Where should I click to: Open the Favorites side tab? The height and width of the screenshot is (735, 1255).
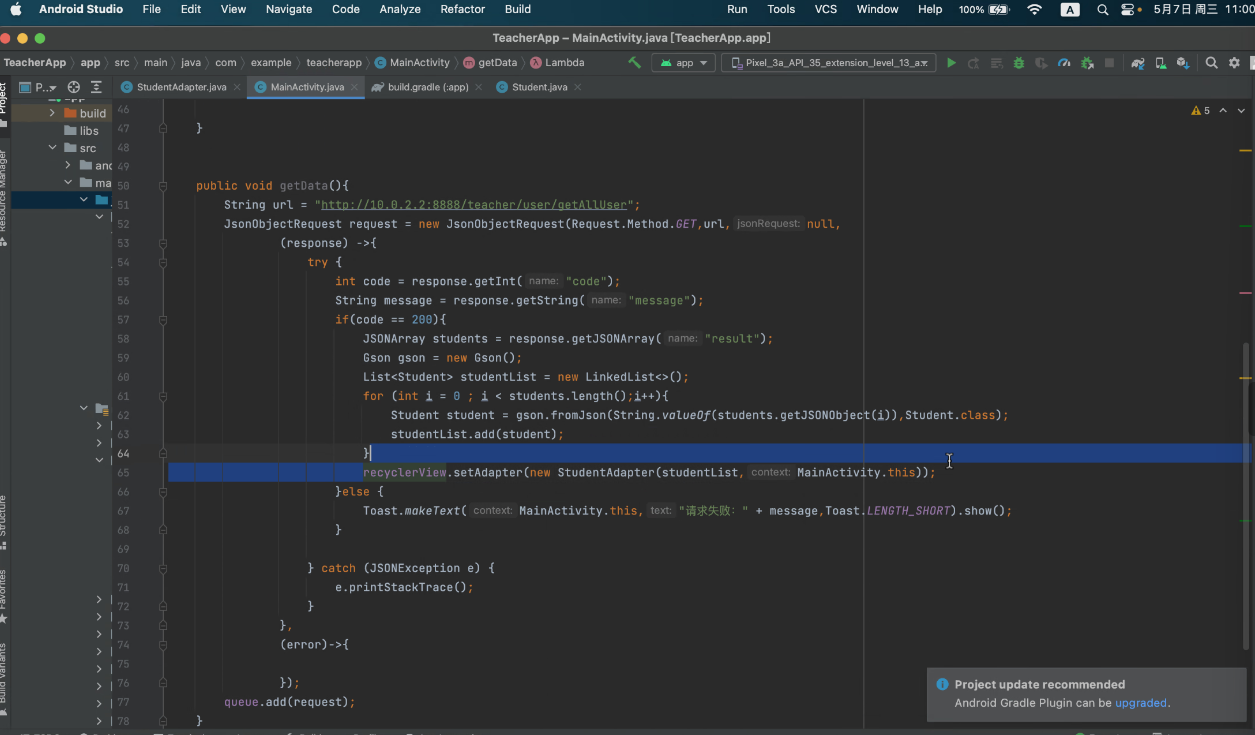point(4,596)
